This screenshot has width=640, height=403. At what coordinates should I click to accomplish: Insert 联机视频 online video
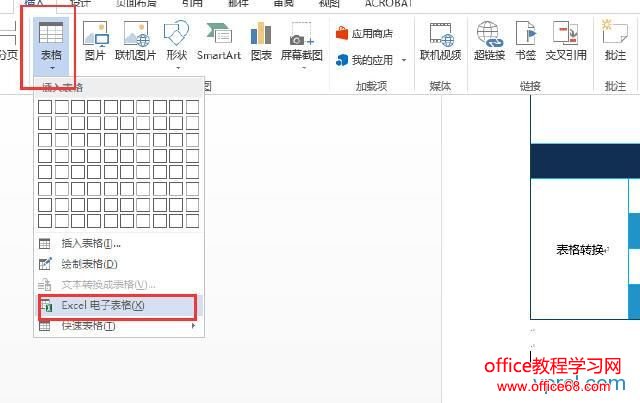(441, 41)
